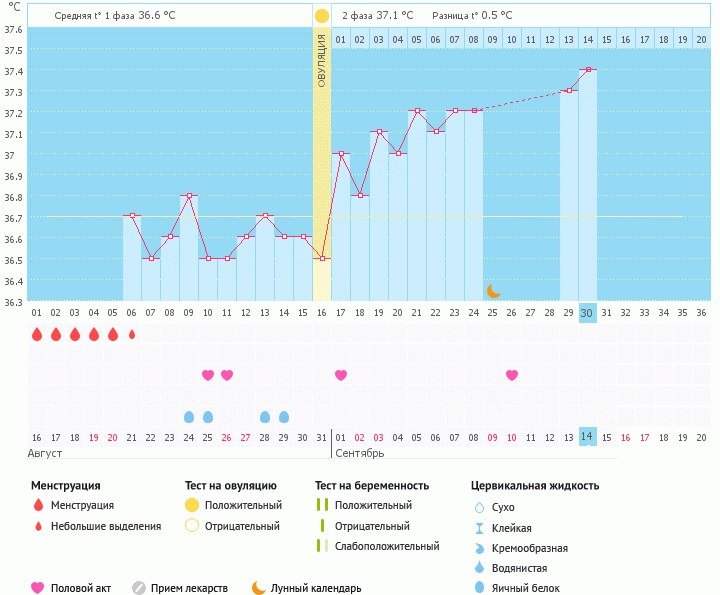720x595 pixels.
Task: Click the crescent moon icon inside the chart
Action: click(493, 291)
